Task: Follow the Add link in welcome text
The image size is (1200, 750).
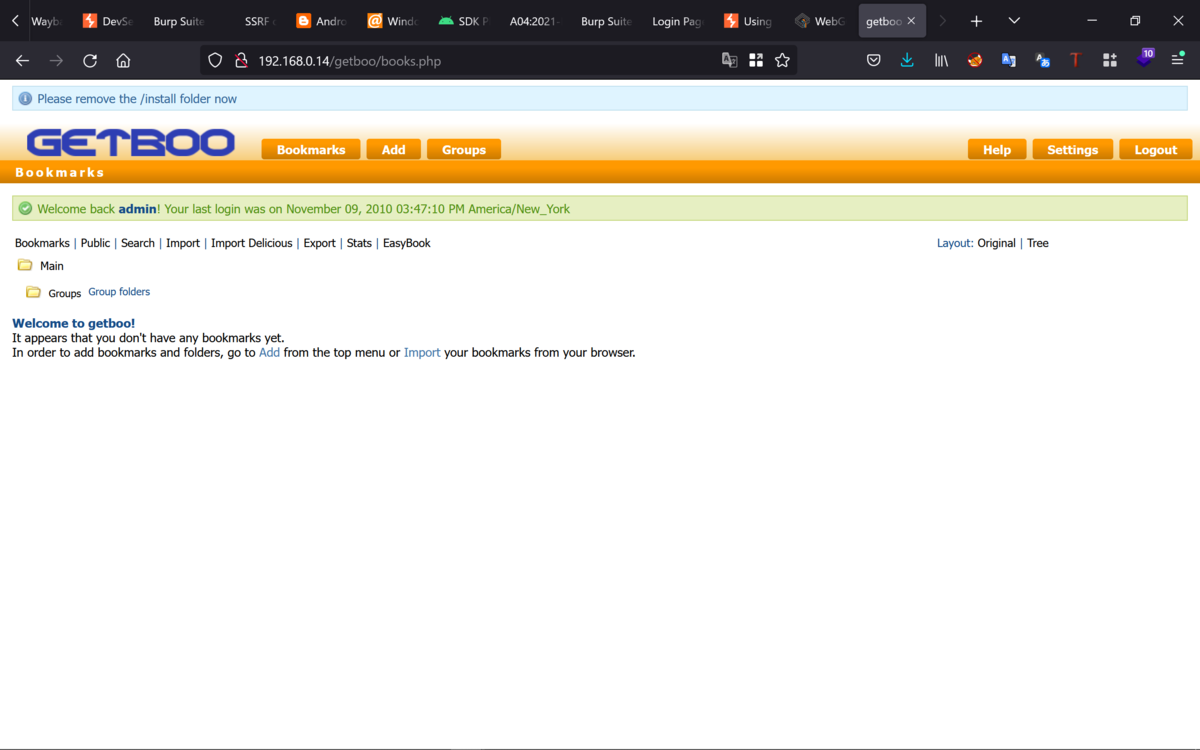Action: click(x=269, y=352)
